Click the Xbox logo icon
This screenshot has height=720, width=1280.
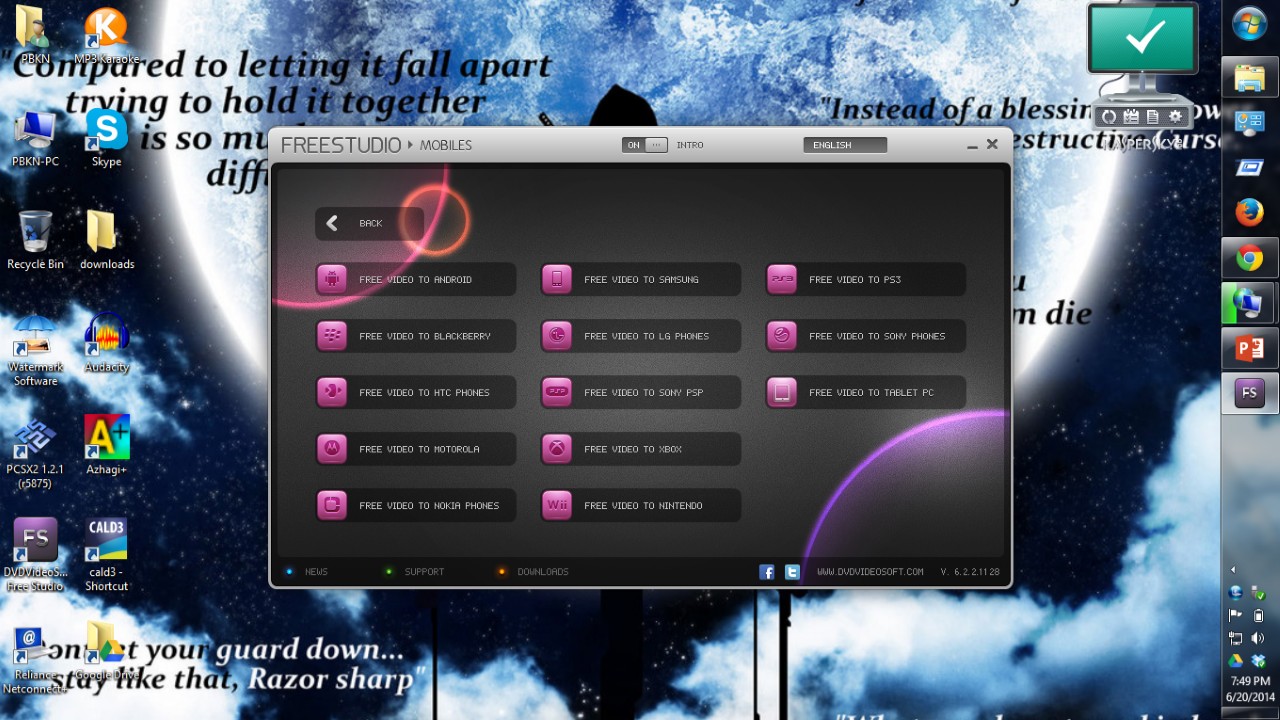coord(557,449)
